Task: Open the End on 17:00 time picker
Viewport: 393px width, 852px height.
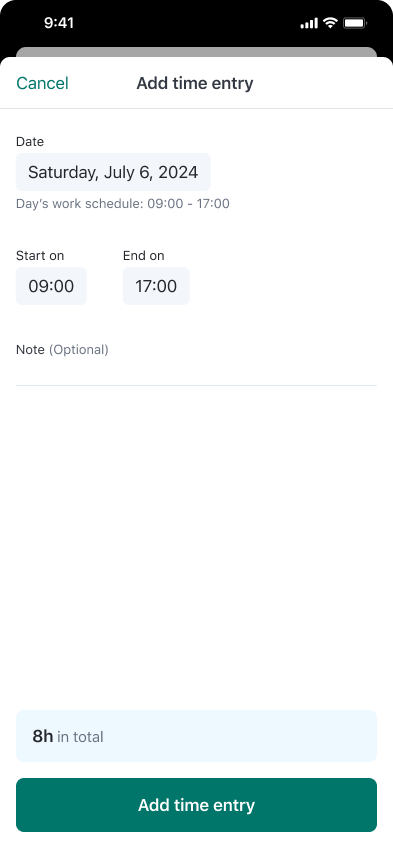Action: [156, 286]
